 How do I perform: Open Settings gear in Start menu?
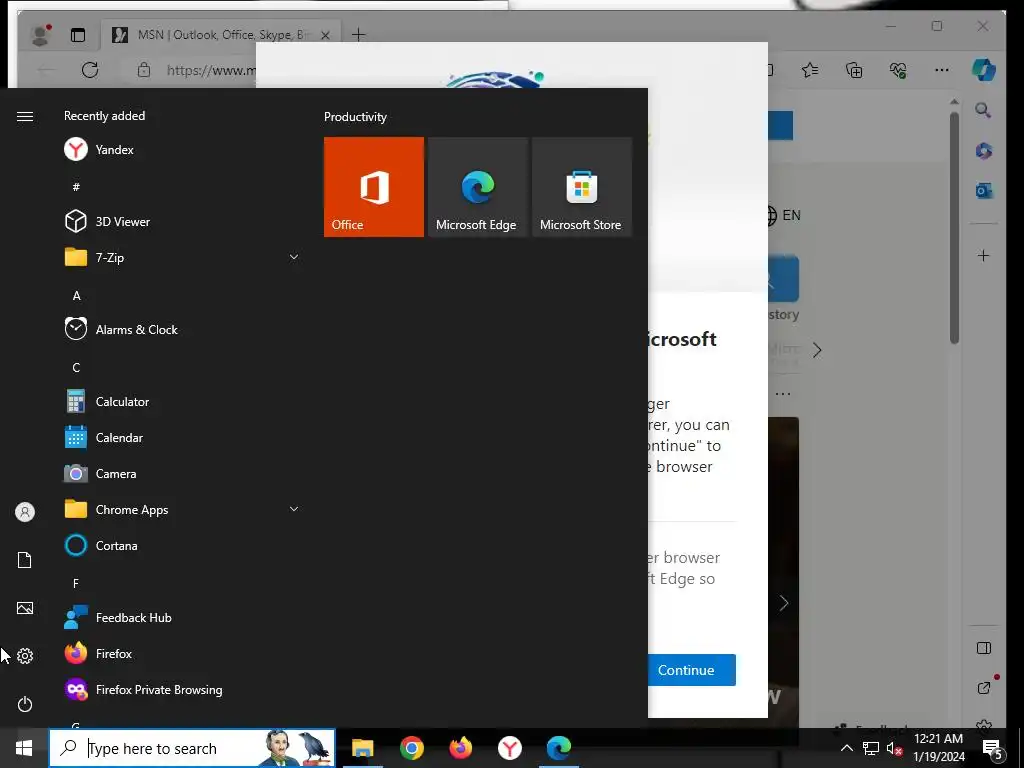pyautogui.click(x=25, y=656)
